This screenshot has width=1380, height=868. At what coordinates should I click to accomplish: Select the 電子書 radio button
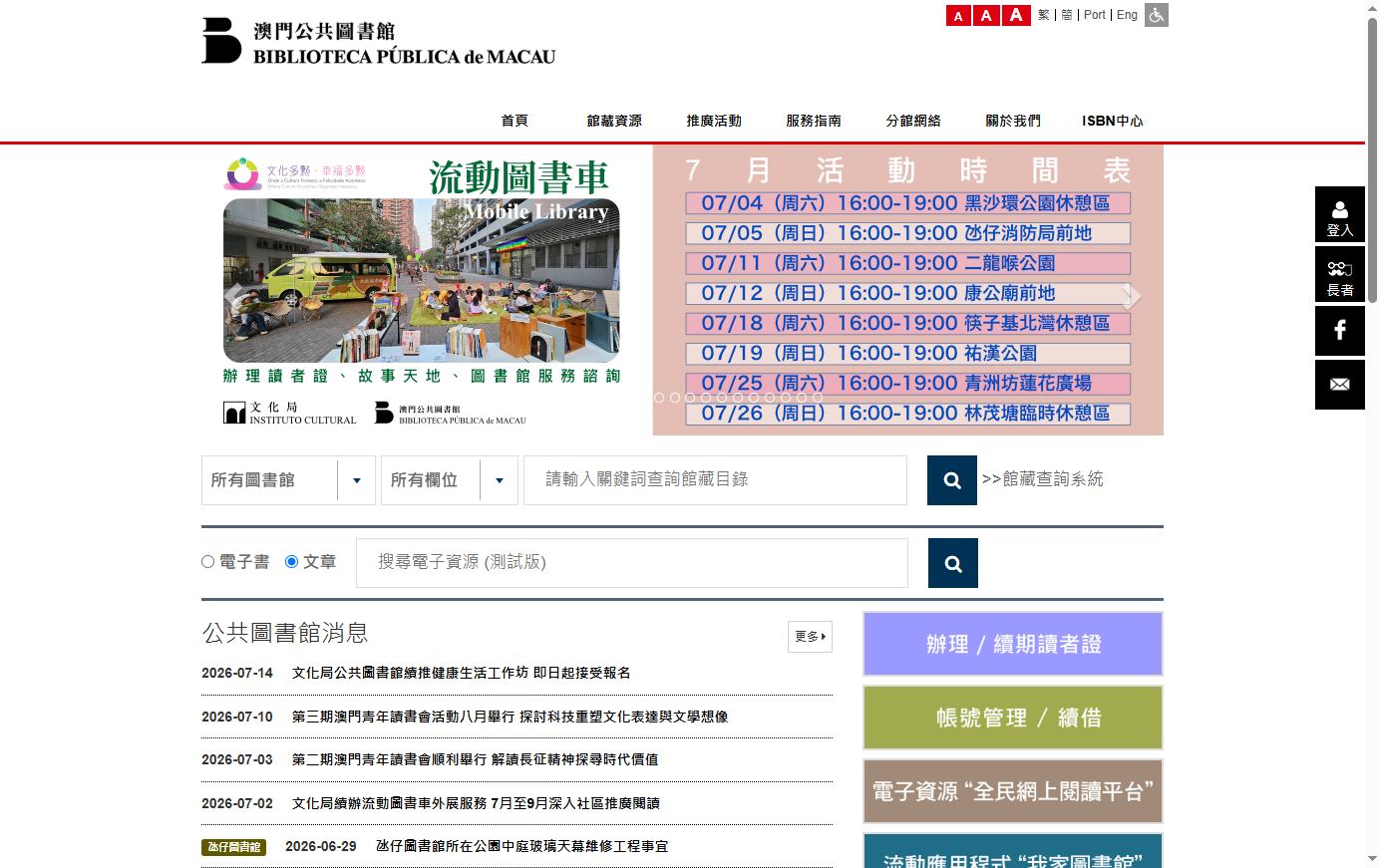pyautogui.click(x=208, y=562)
